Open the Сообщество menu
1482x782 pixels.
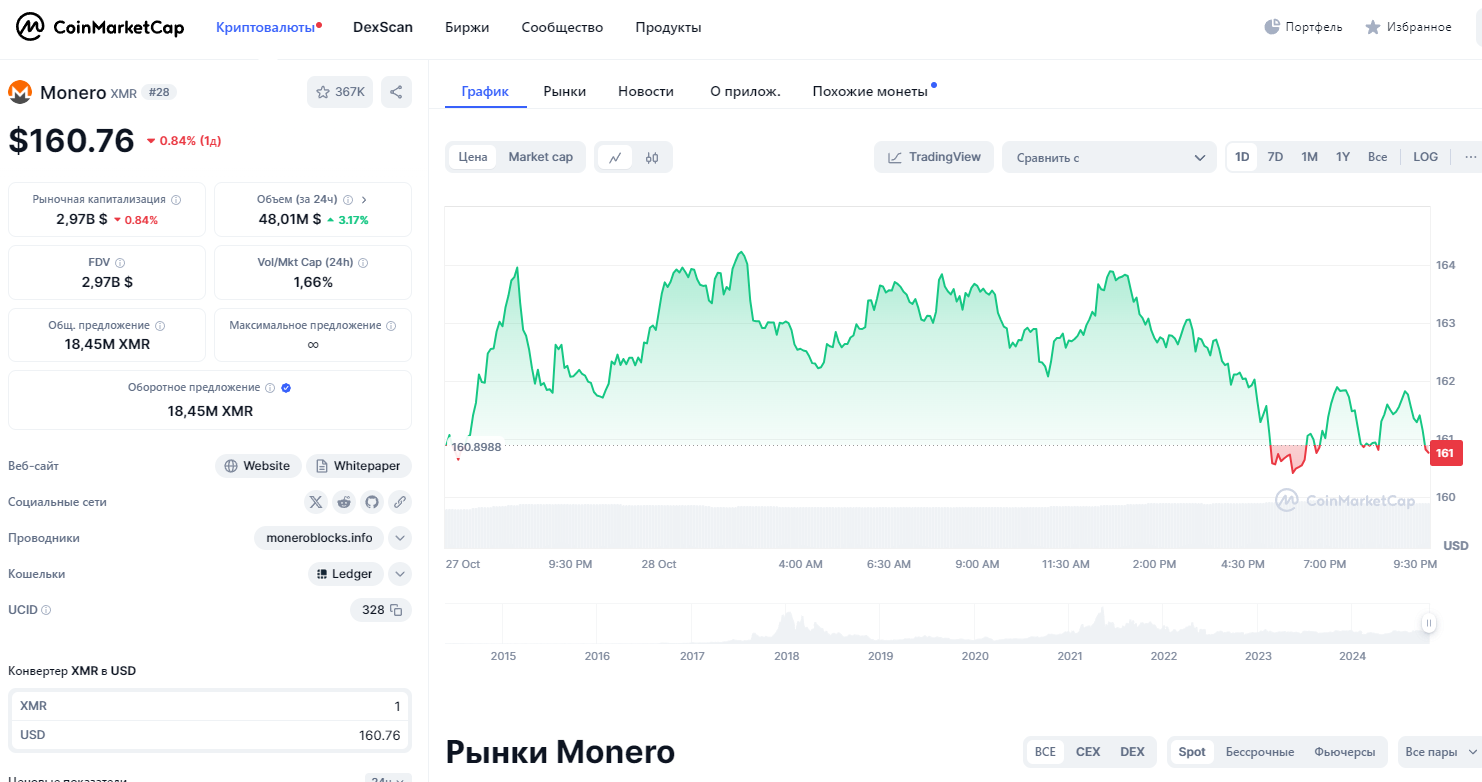[x=562, y=27]
